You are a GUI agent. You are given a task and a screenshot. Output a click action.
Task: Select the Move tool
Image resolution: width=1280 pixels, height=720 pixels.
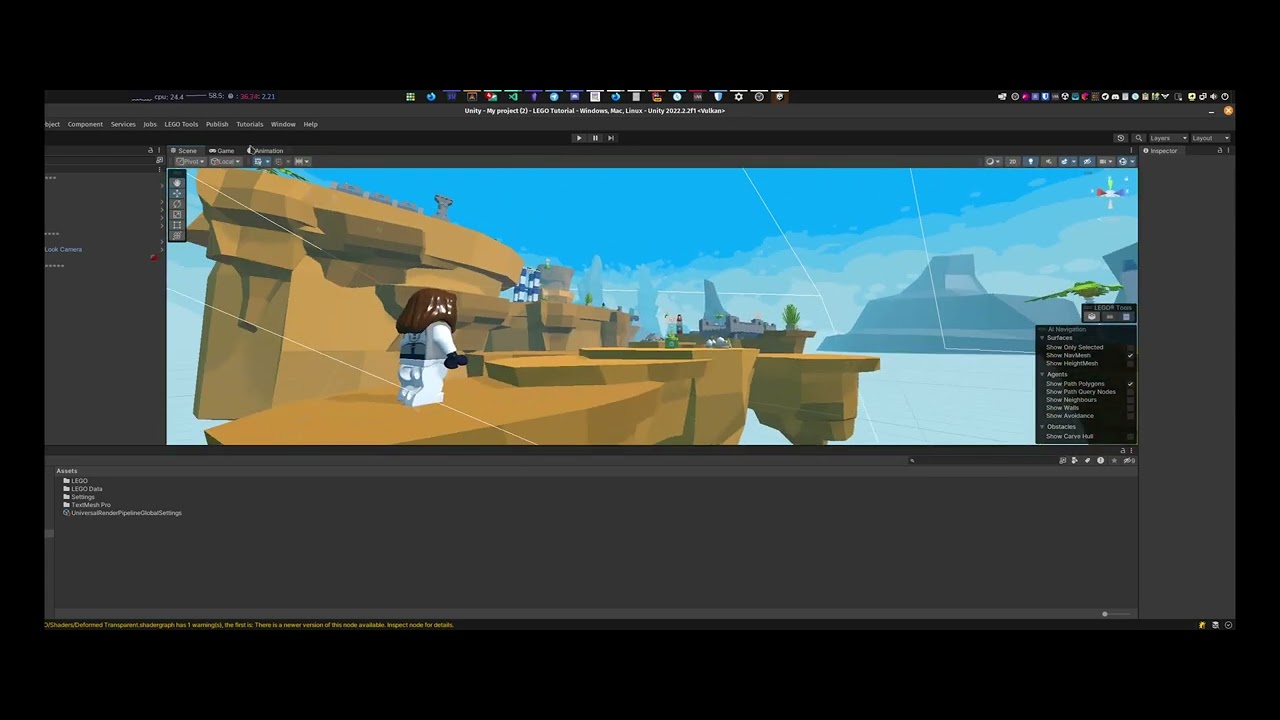point(177,193)
